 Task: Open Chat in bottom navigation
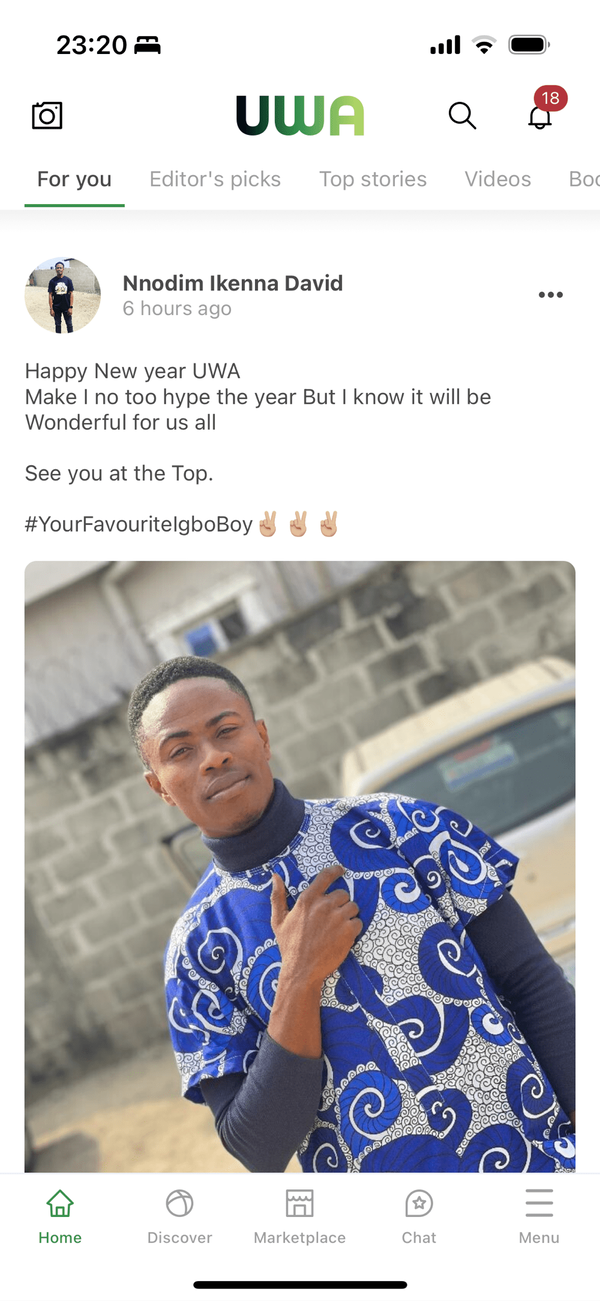(419, 1217)
